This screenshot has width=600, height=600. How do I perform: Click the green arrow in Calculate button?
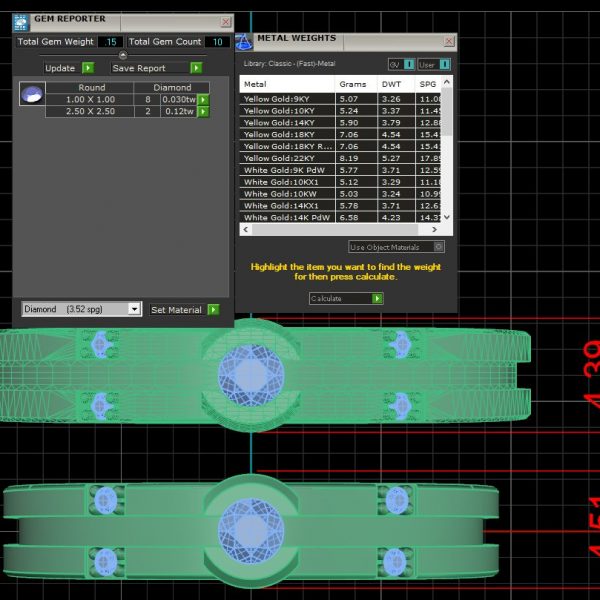(x=377, y=298)
